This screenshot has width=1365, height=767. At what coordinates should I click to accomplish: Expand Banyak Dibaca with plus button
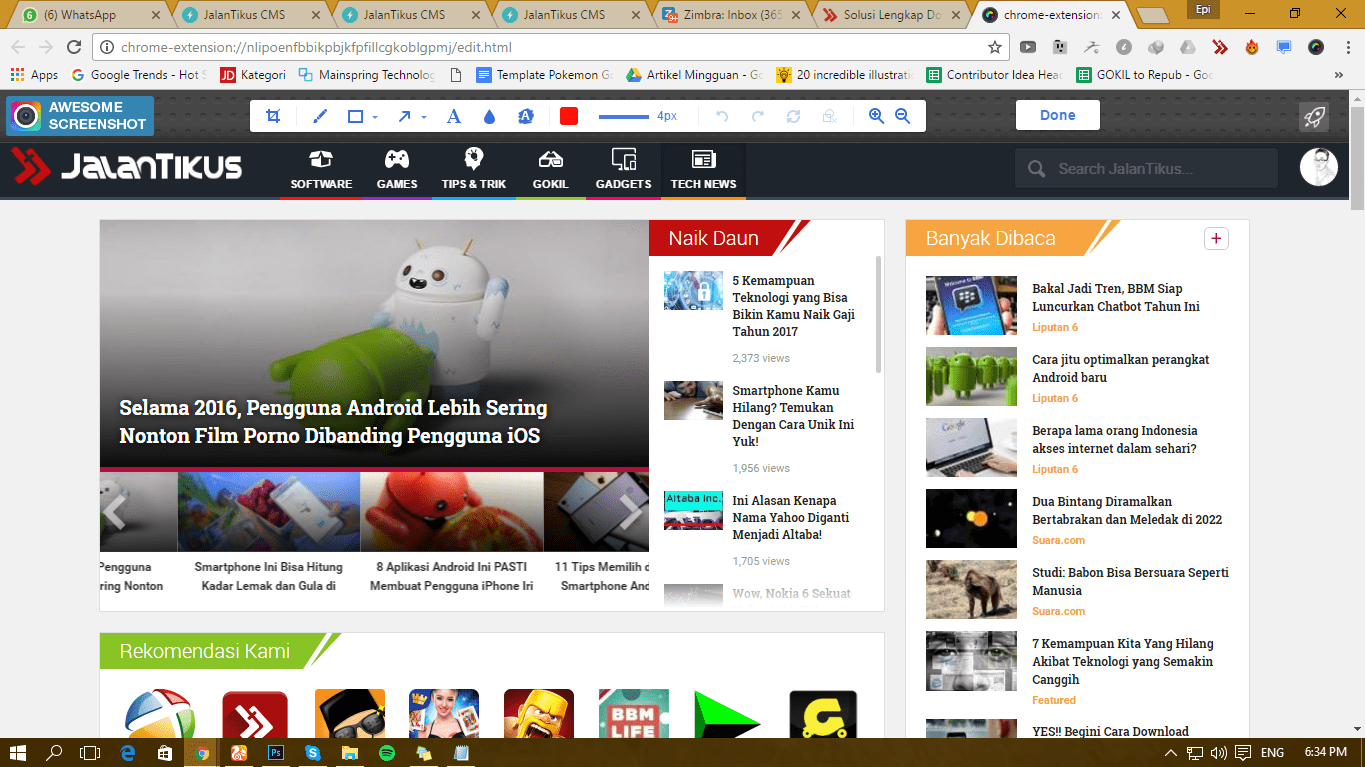click(x=1216, y=238)
